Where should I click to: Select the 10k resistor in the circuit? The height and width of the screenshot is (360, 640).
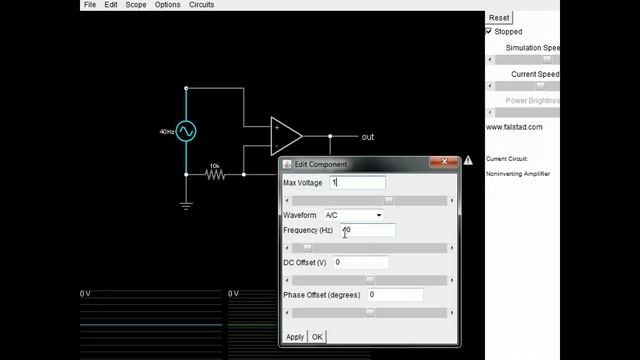[x=215, y=174]
